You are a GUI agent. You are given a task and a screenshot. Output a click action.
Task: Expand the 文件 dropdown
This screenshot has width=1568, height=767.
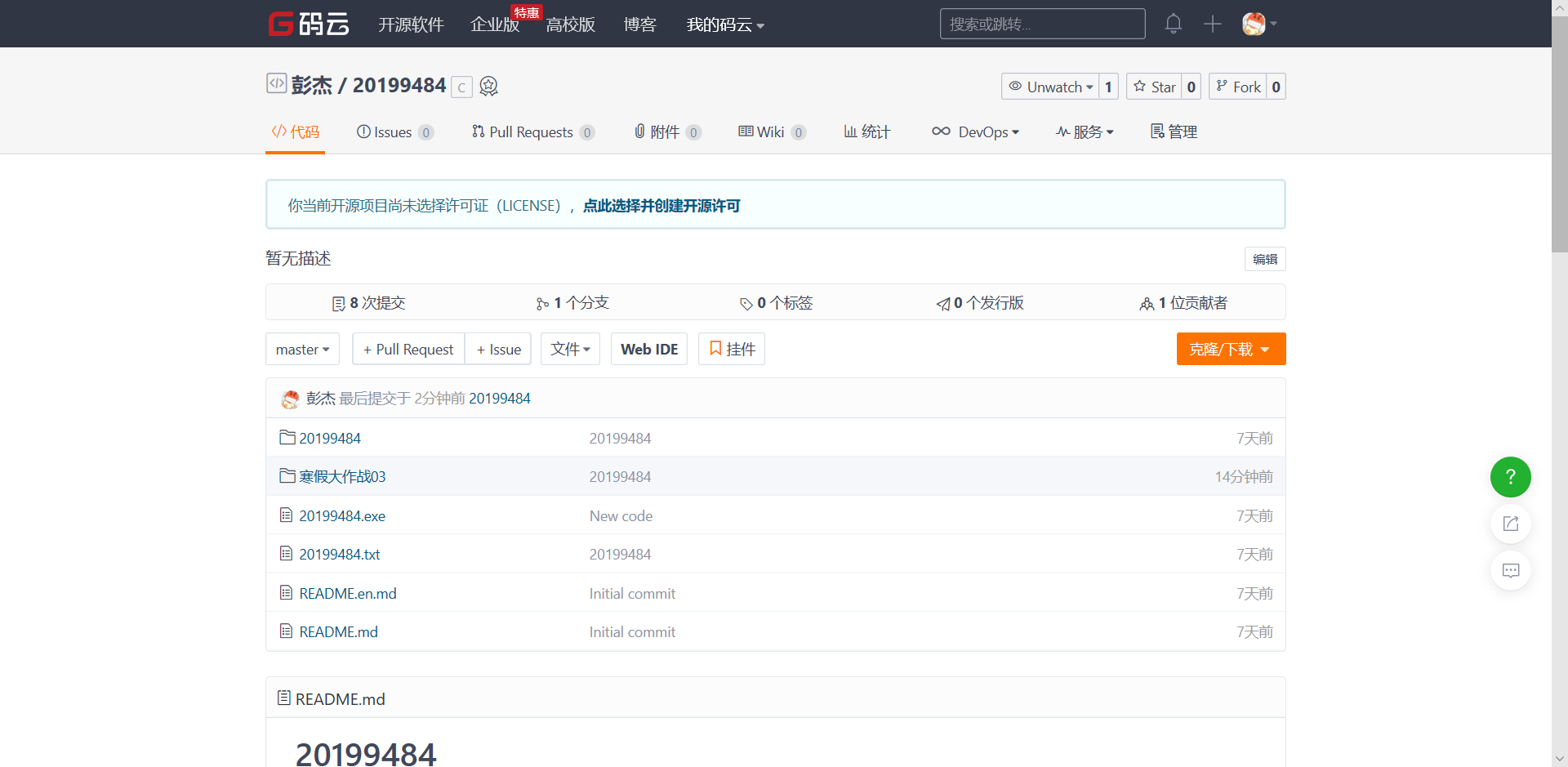tap(570, 349)
